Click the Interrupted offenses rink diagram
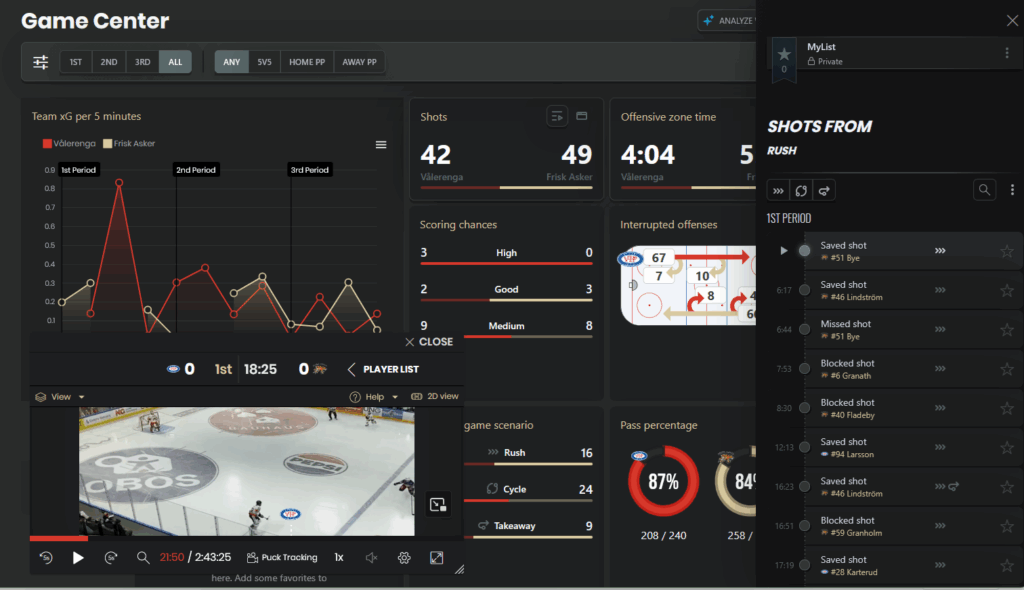The height and width of the screenshot is (590, 1024). (x=688, y=286)
